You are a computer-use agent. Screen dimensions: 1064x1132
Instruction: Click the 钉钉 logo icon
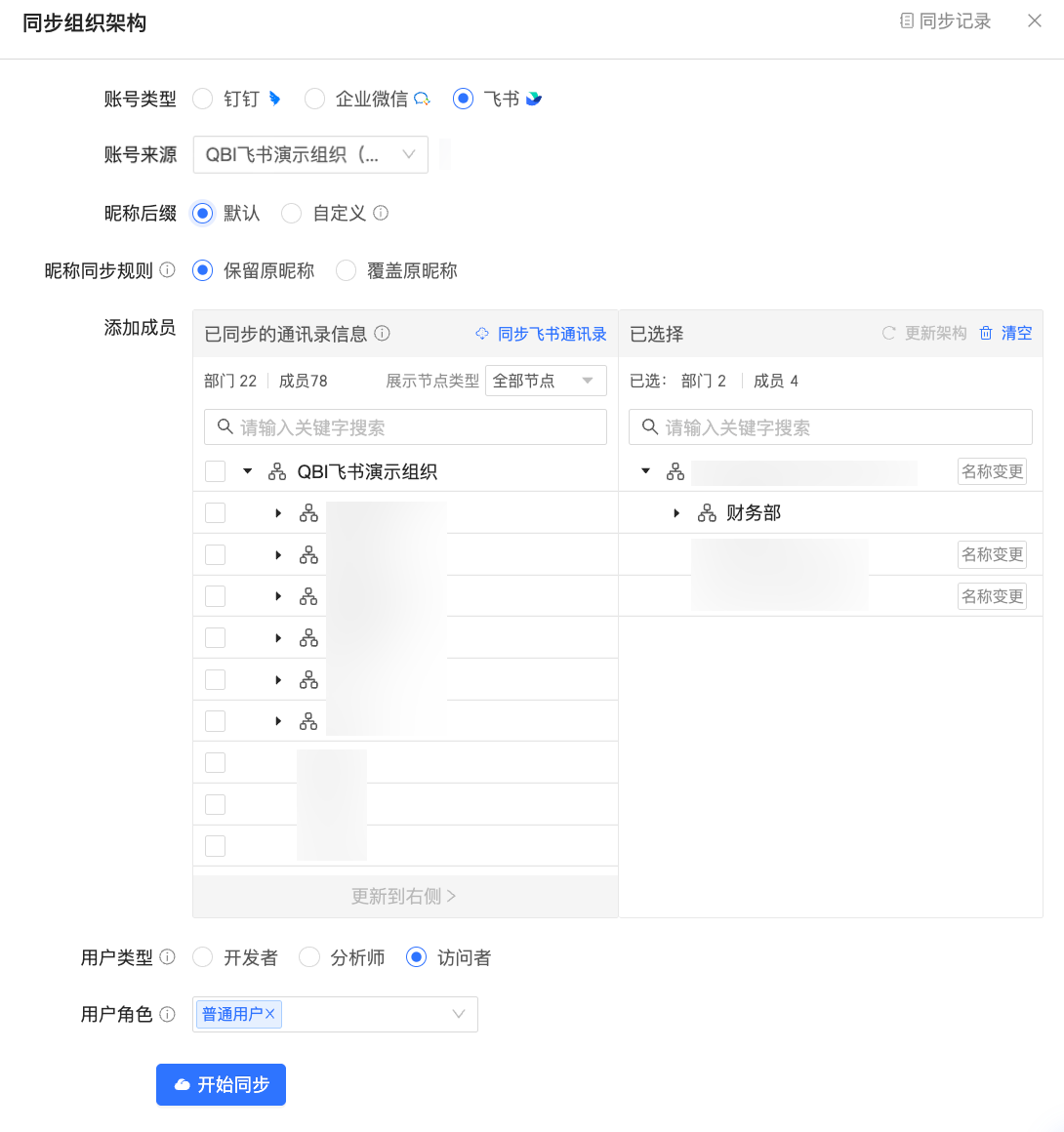pos(273,97)
